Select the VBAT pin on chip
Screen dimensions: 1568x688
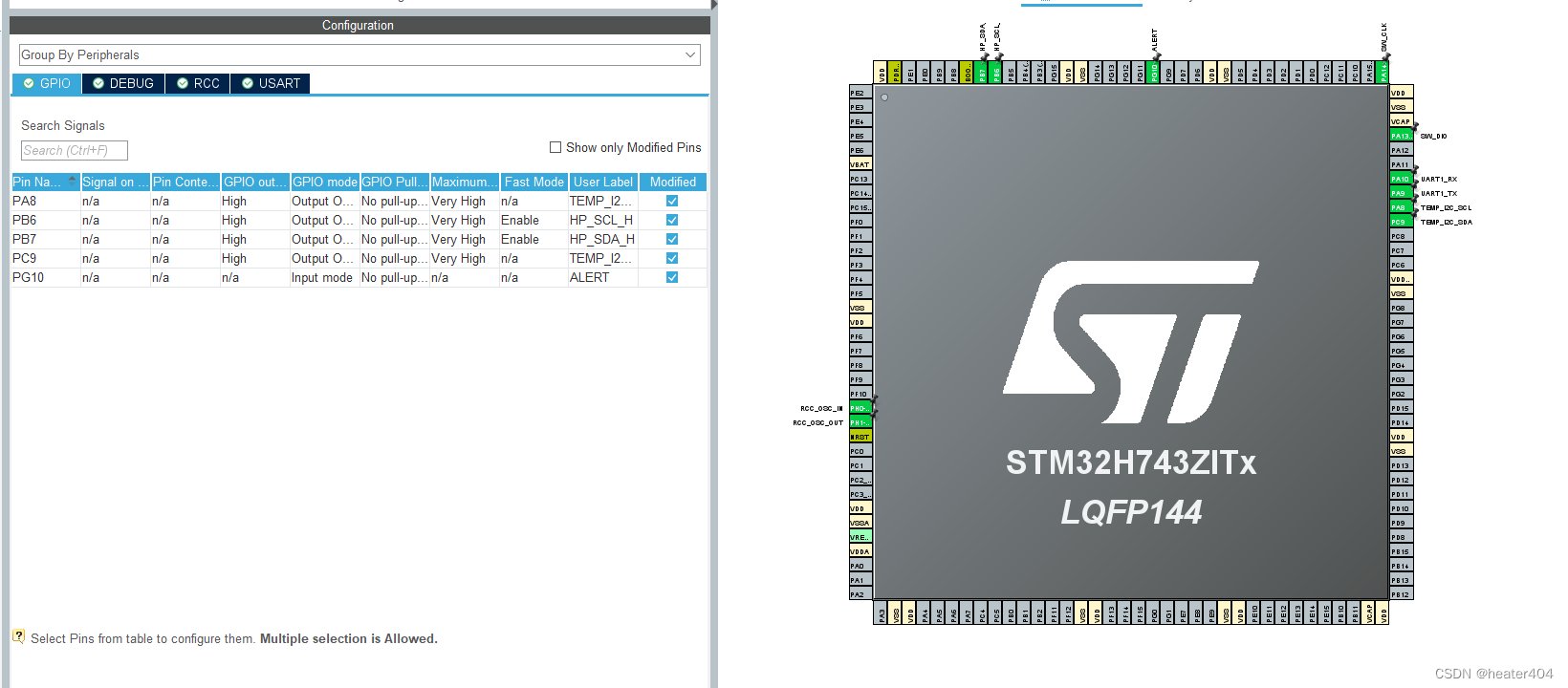[x=860, y=164]
